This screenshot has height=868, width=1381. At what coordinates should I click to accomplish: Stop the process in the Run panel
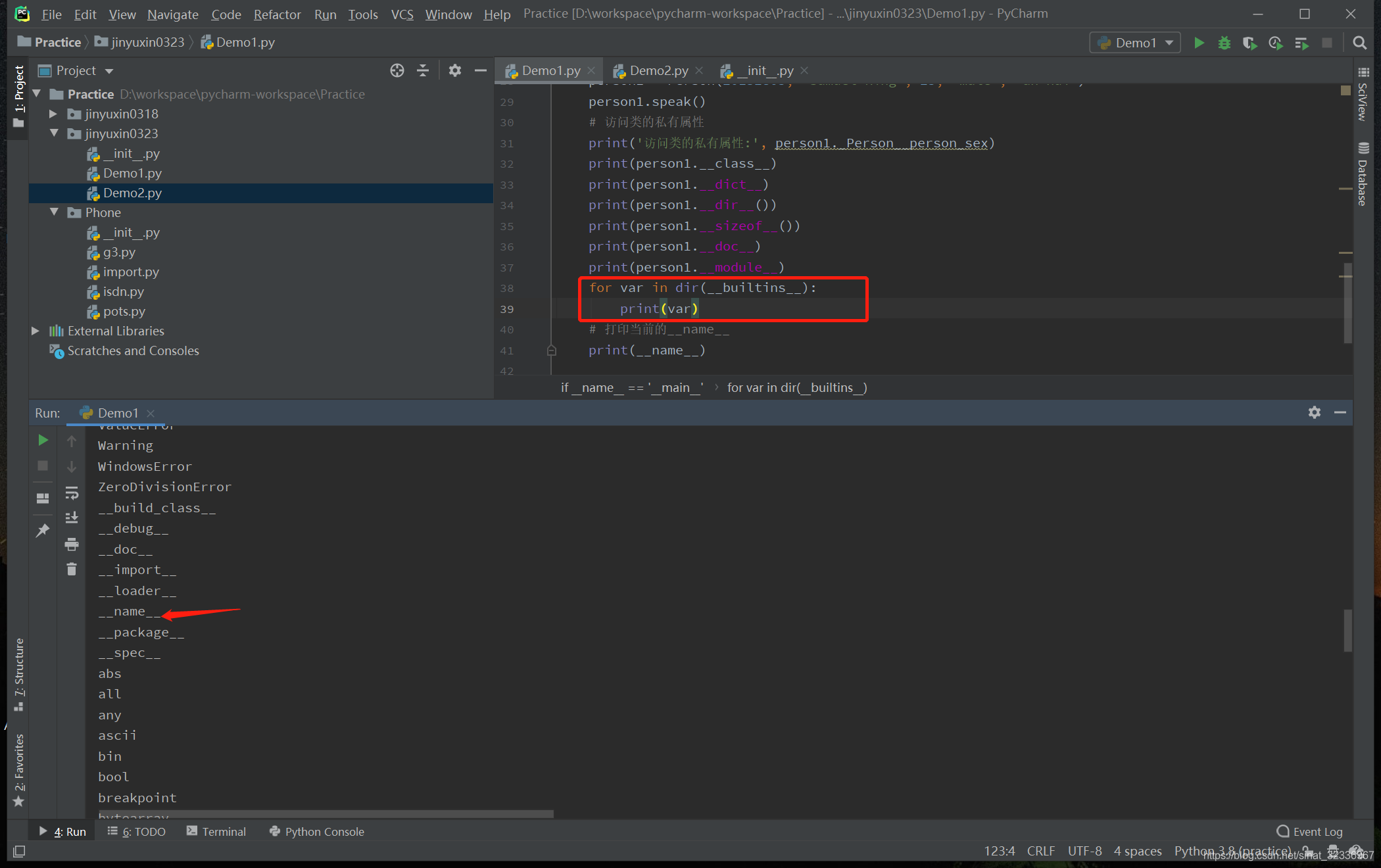pos(43,466)
